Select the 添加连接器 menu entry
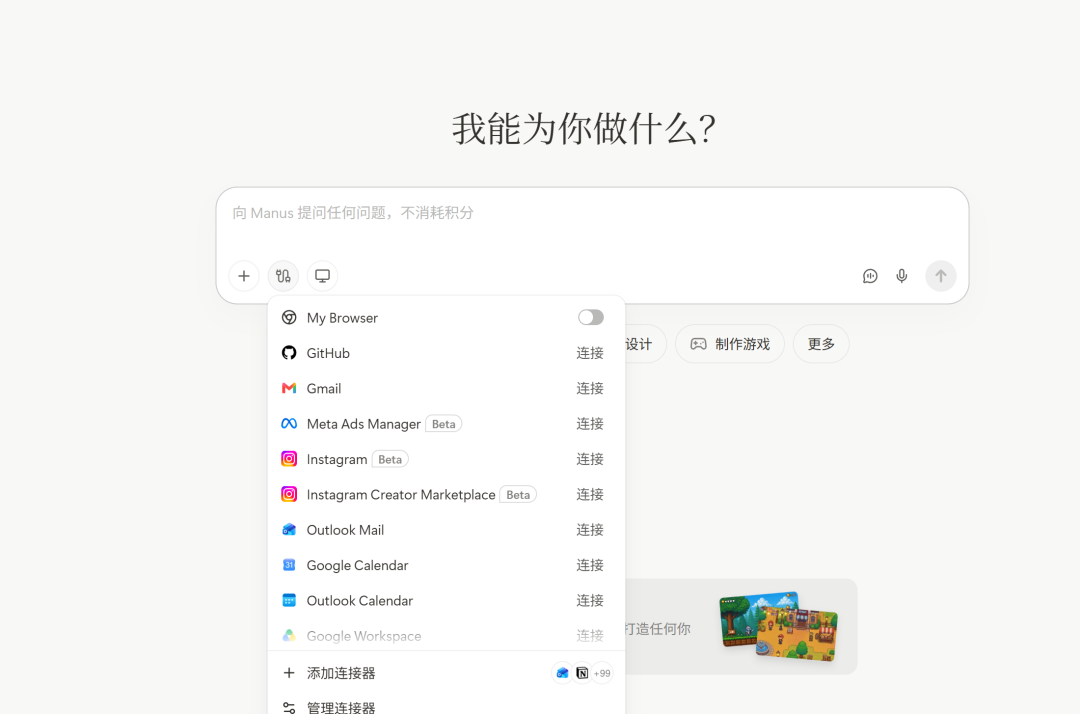Viewport: 1080px width, 714px height. point(446,673)
